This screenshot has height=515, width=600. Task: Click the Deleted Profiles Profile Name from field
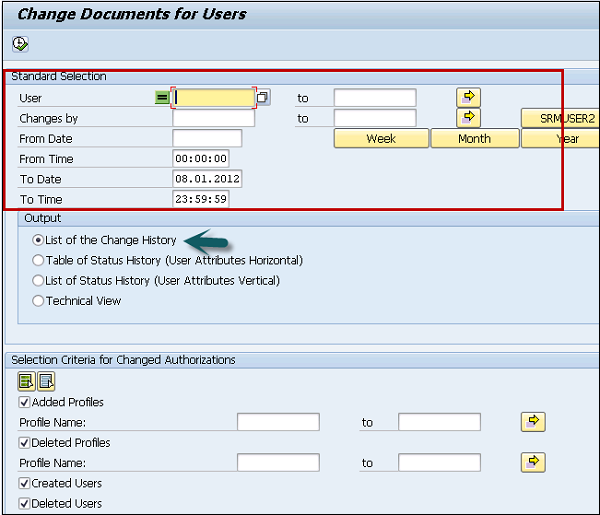(278, 463)
